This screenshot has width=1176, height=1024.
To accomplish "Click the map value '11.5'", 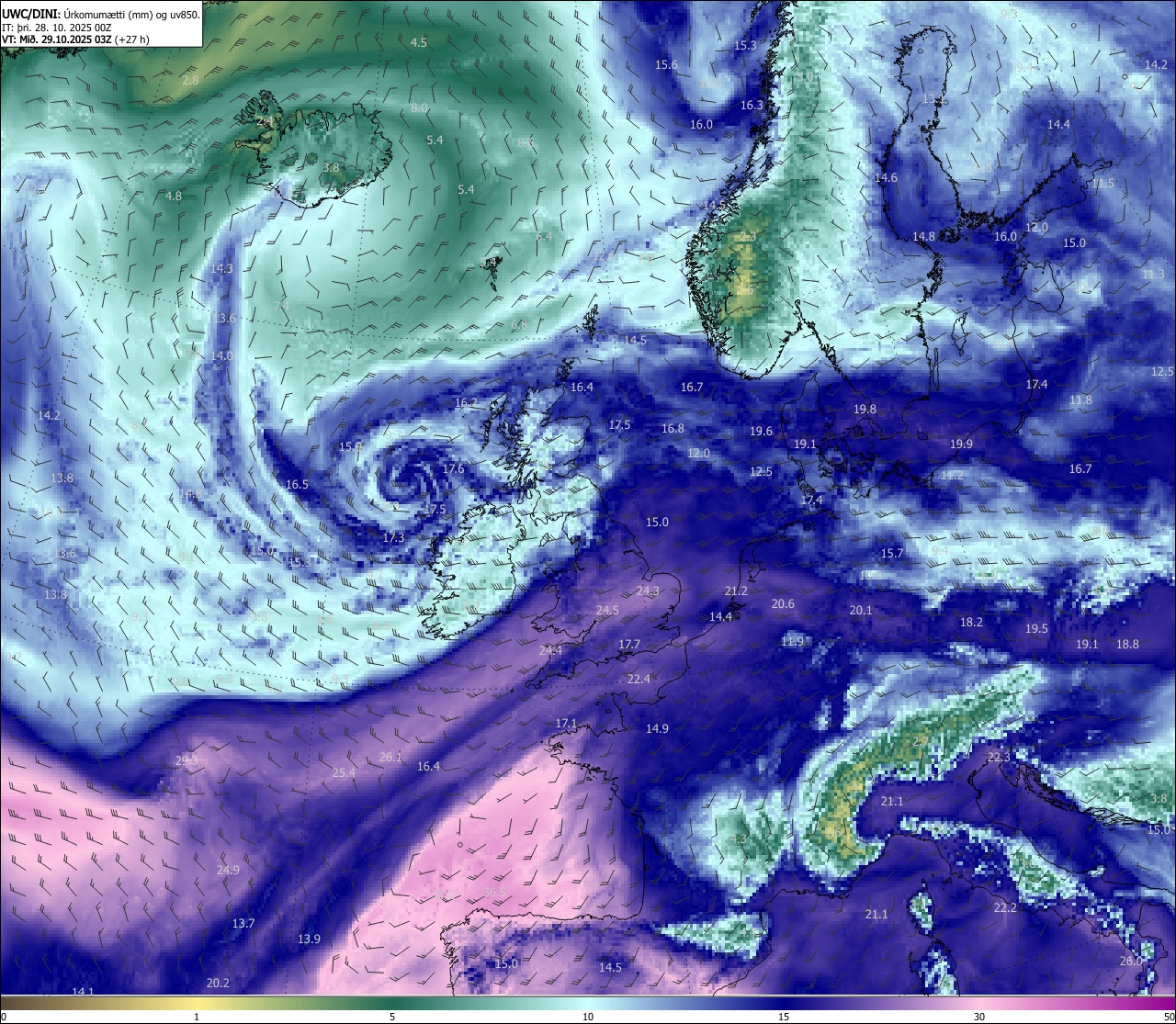I will (x=1102, y=184).
